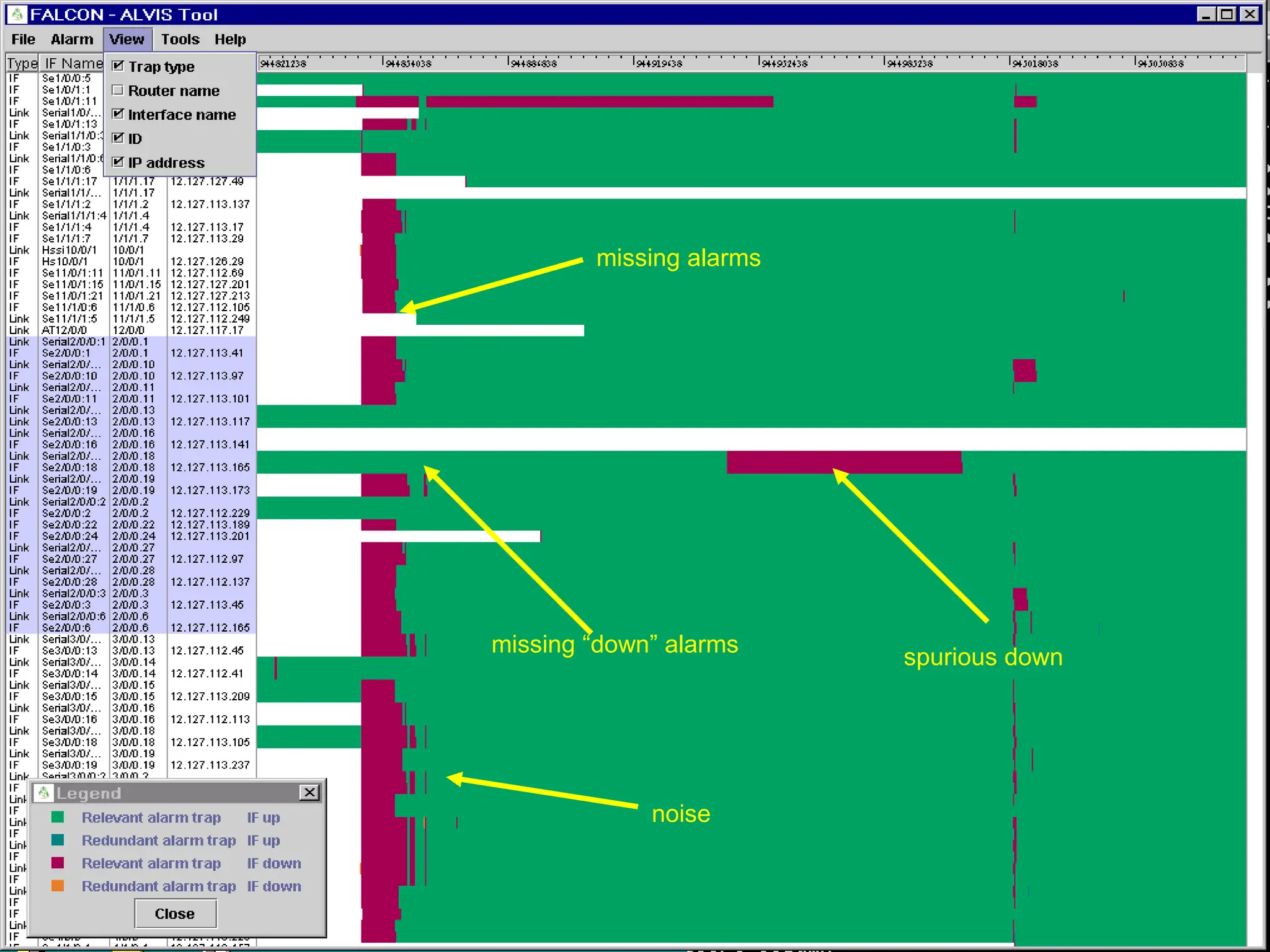Screen dimensions: 1270x952
Task: Close the Legend dialog with X
Action: [x=309, y=792]
